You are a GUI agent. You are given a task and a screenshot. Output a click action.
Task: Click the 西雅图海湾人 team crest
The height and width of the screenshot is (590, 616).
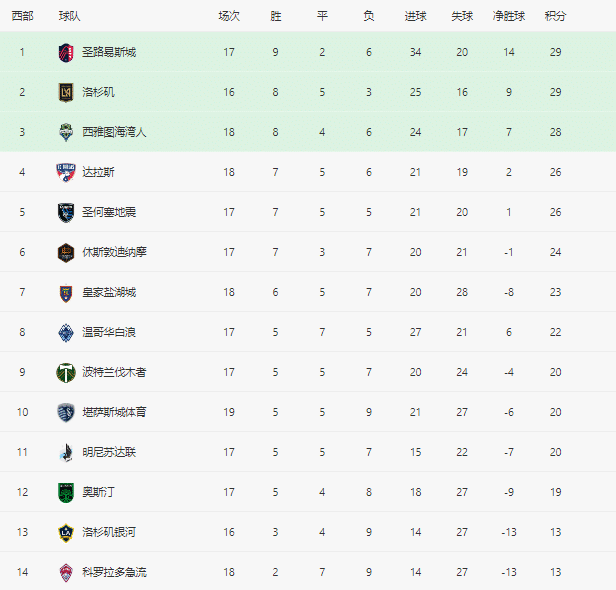tap(66, 132)
